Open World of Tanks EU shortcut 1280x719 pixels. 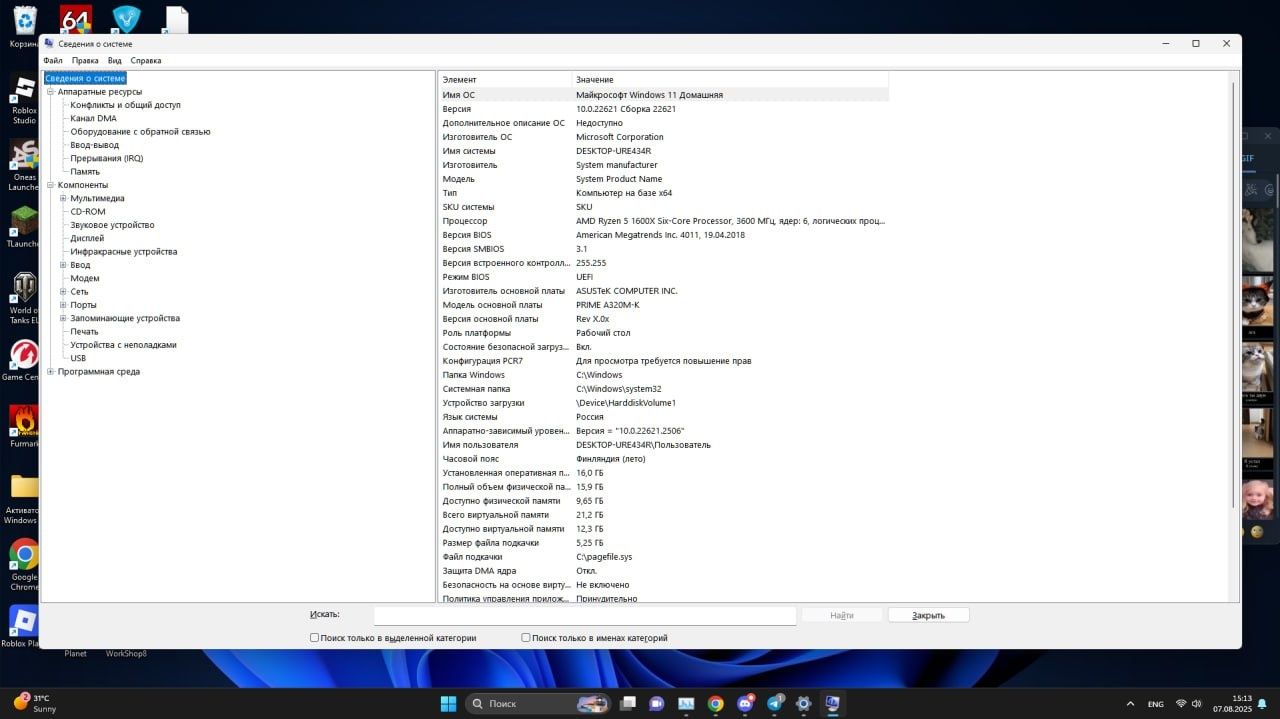coord(23,288)
